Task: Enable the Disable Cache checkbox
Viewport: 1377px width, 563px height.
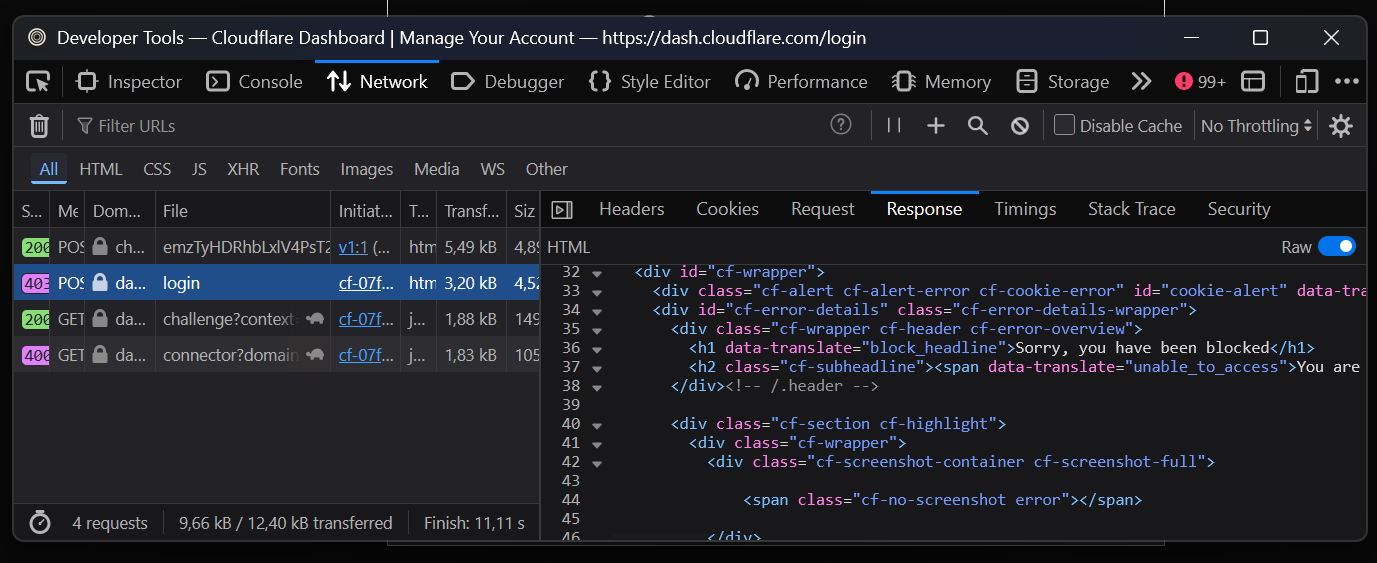Action: (x=1065, y=125)
